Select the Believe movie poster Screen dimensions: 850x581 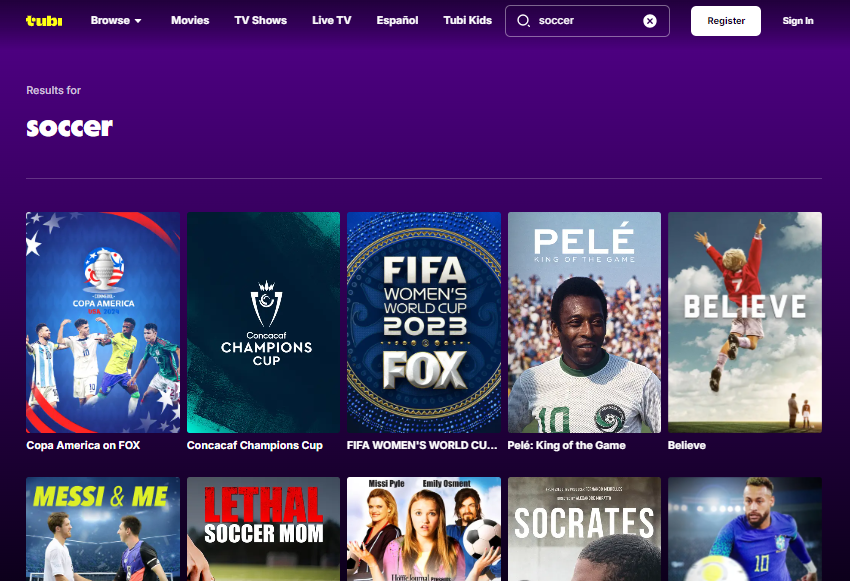pyautogui.click(x=744, y=322)
